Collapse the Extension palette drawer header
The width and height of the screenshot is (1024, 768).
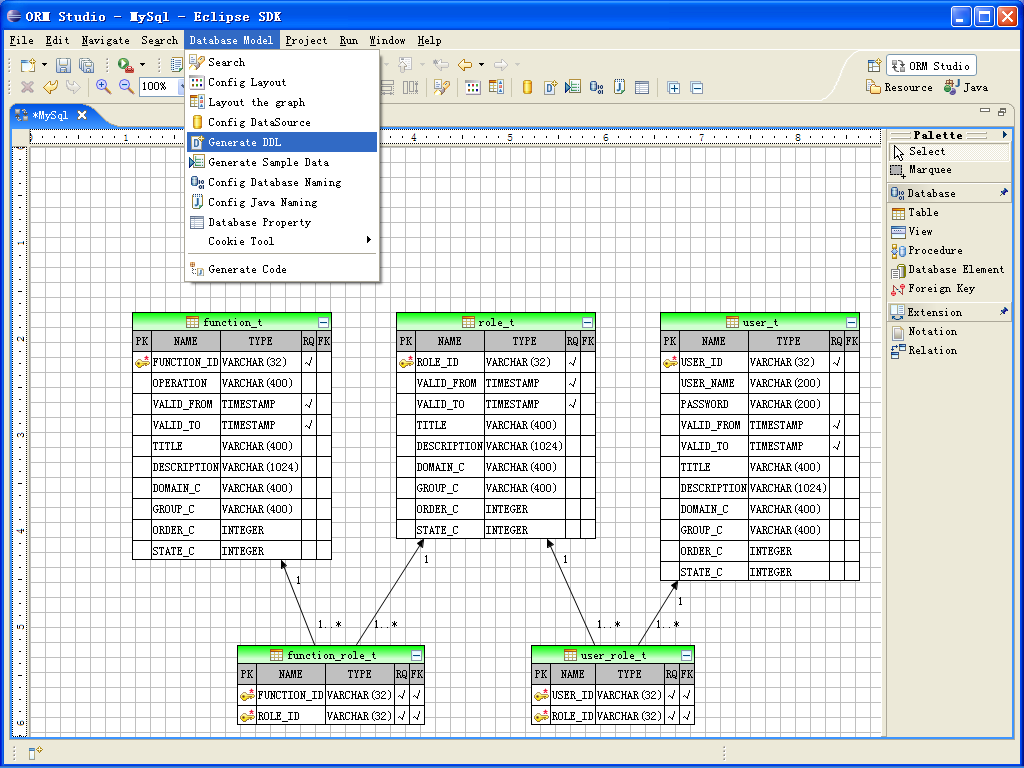(x=949, y=312)
